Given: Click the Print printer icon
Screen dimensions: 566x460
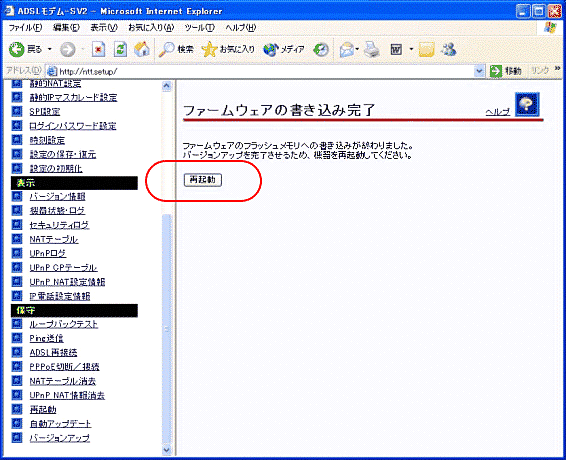Looking at the screenshot, I should click(372, 49).
